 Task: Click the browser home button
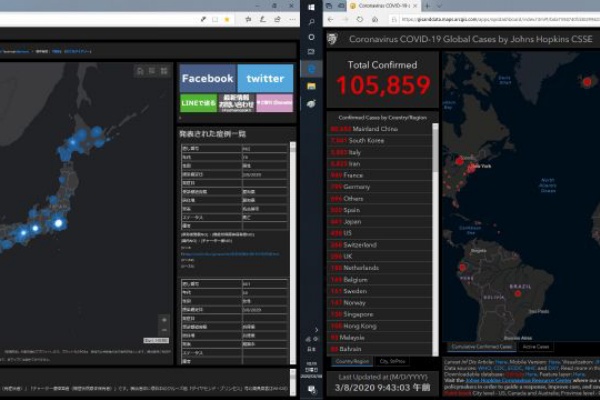[x=376, y=19]
